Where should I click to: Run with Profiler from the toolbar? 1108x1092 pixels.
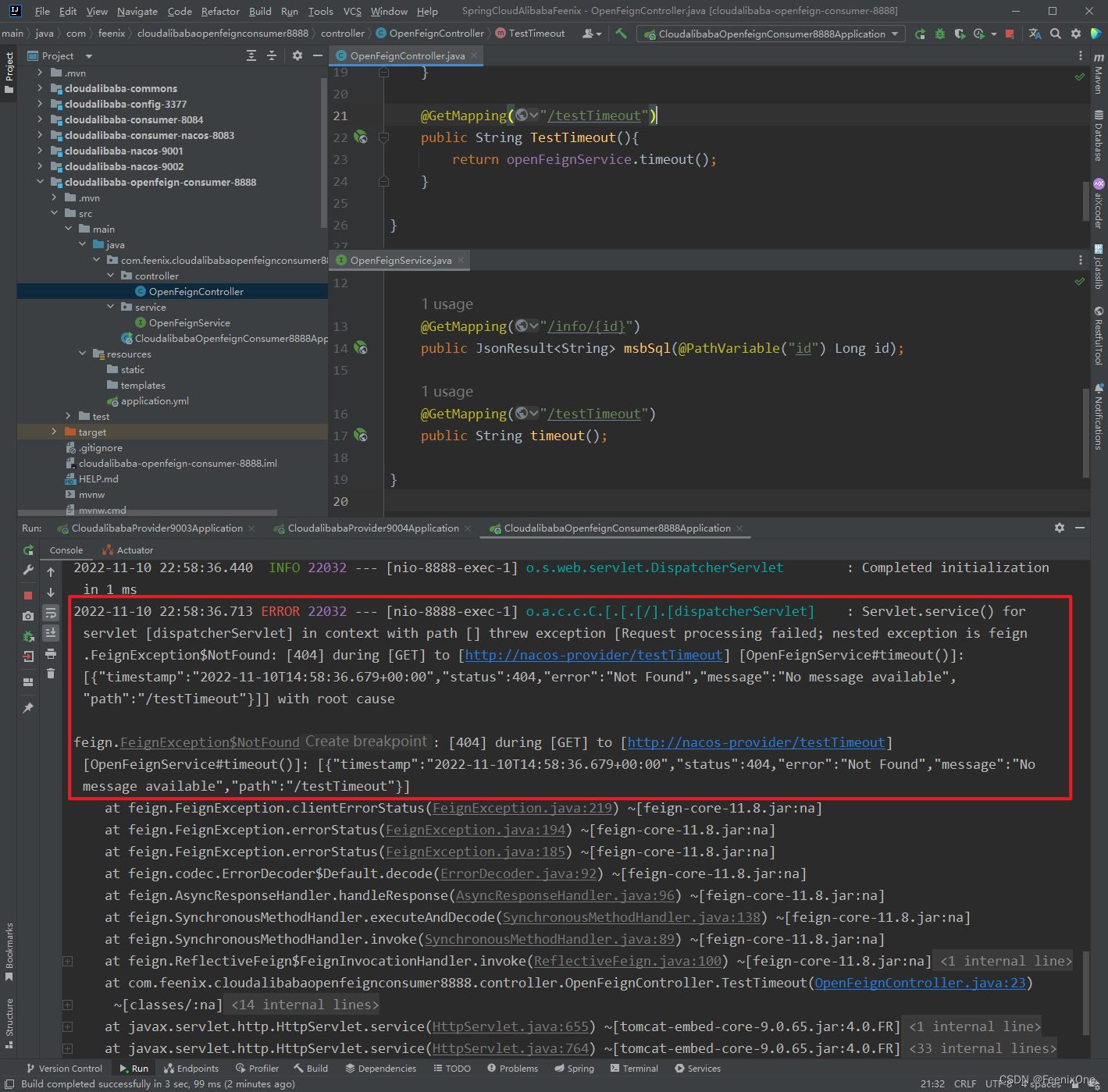pyautogui.click(x=979, y=34)
